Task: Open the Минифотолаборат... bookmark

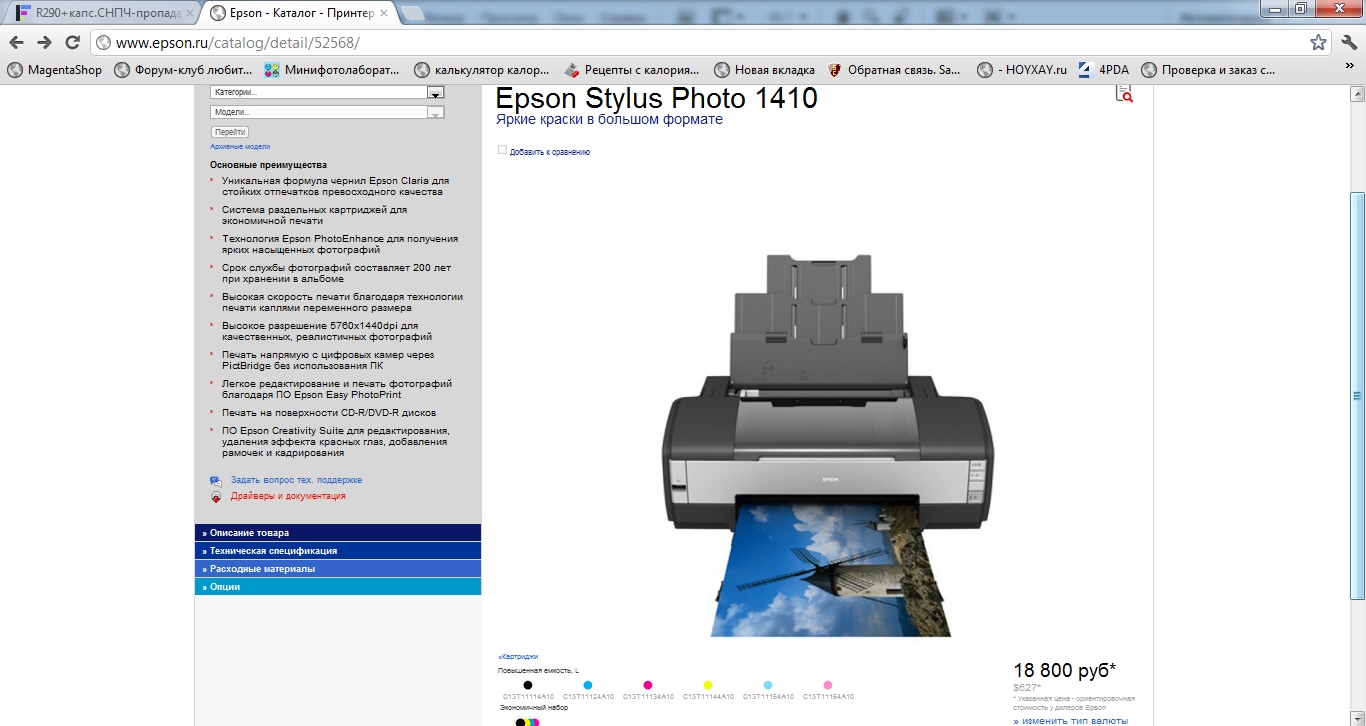Action: 331,70
